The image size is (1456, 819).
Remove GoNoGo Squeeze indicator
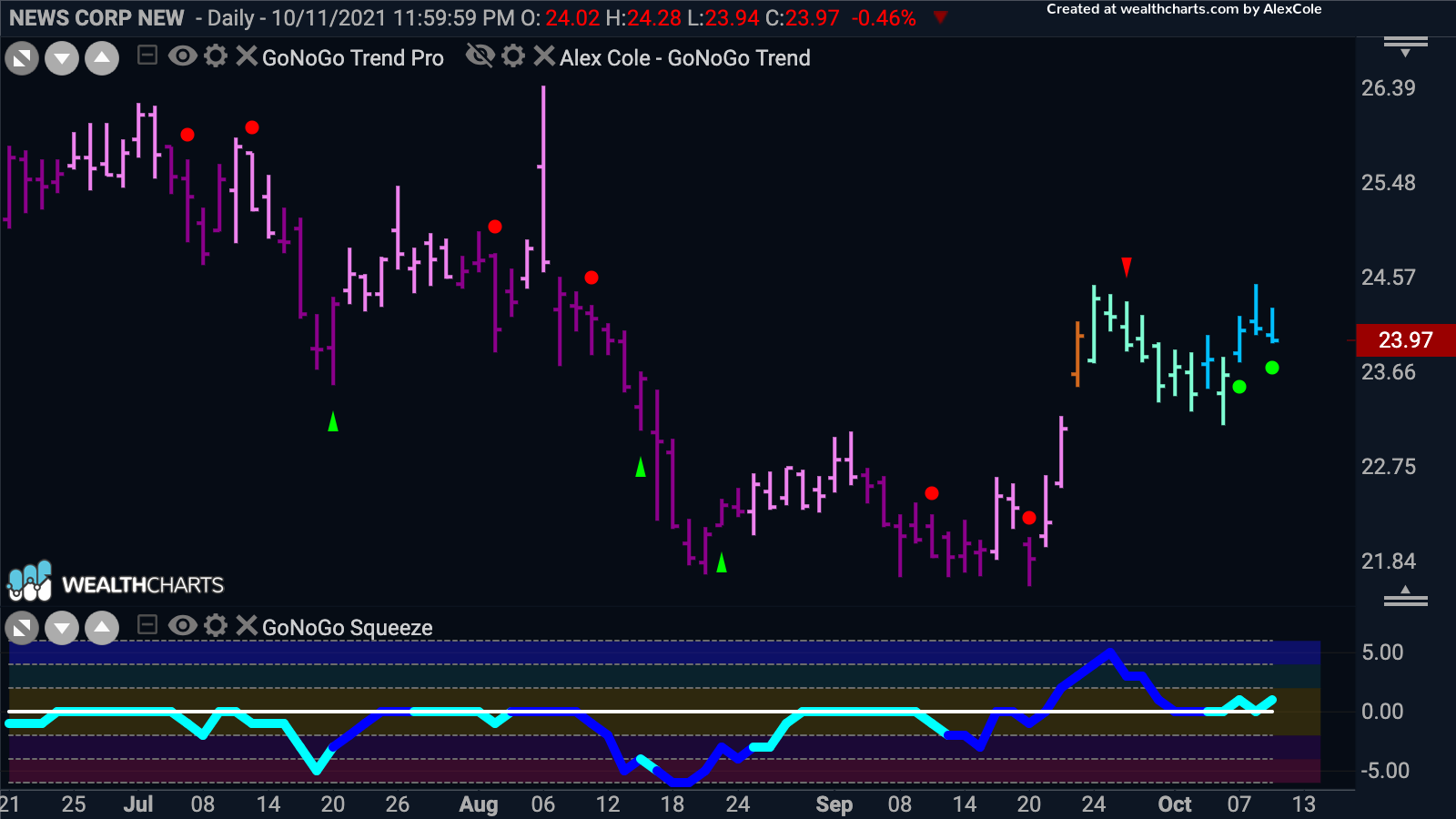(246, 625)
